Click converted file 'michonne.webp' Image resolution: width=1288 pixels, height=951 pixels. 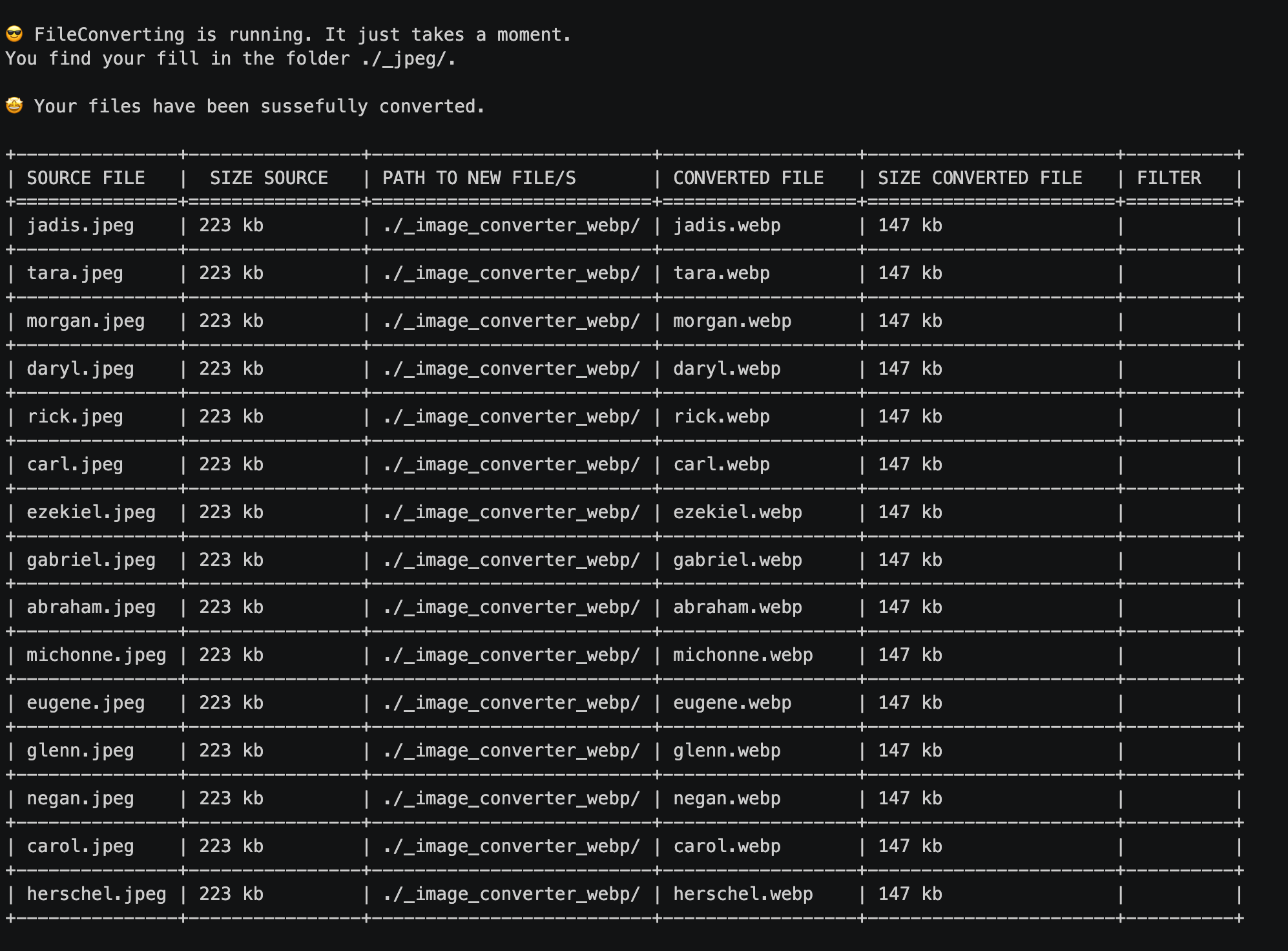point(743,655)
